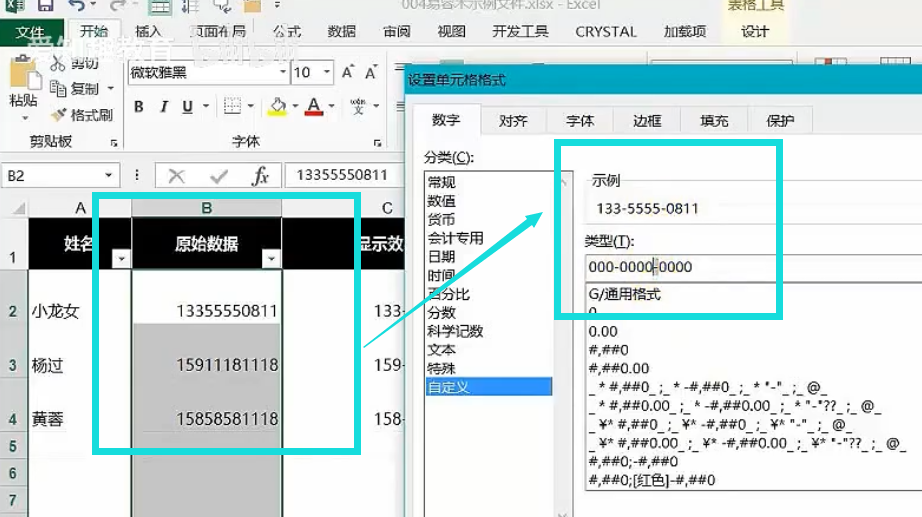Screen dimensions: 922x517
Task: Open 保护 tab in format dialog
Action: (780, 121)
